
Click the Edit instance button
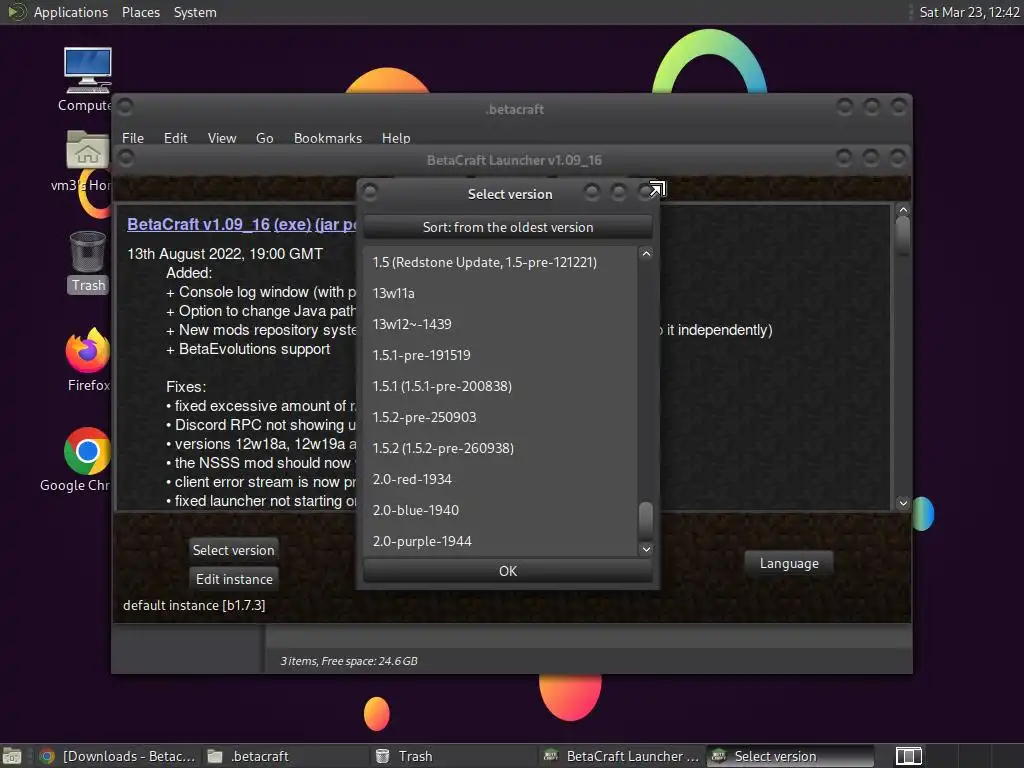point(234,579)
